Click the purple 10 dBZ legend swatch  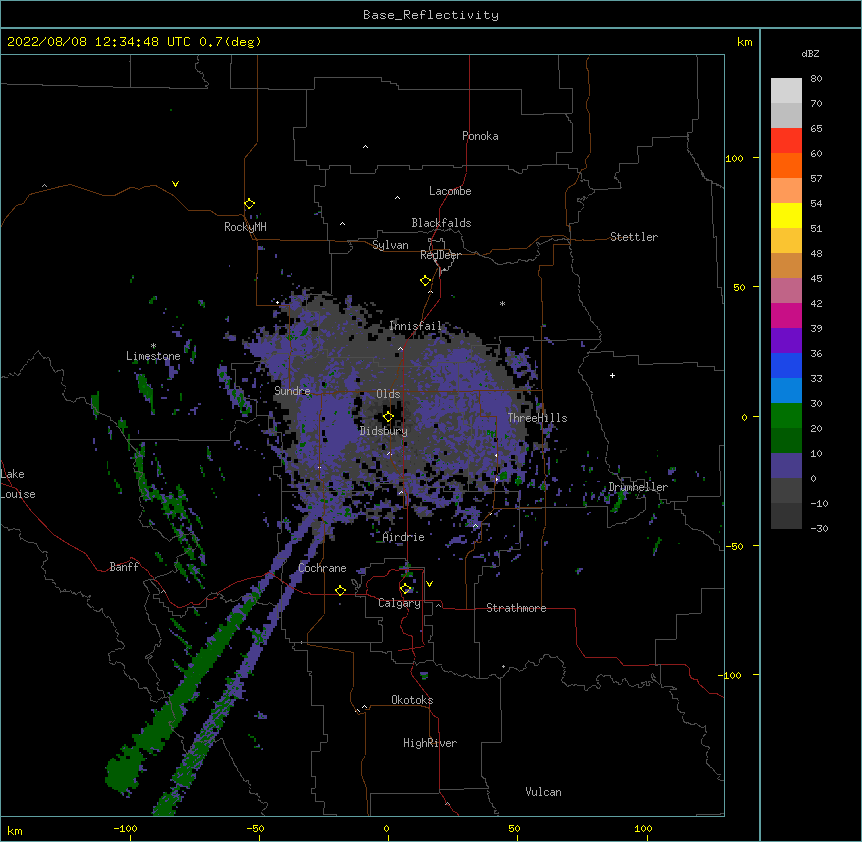[786, 466]
